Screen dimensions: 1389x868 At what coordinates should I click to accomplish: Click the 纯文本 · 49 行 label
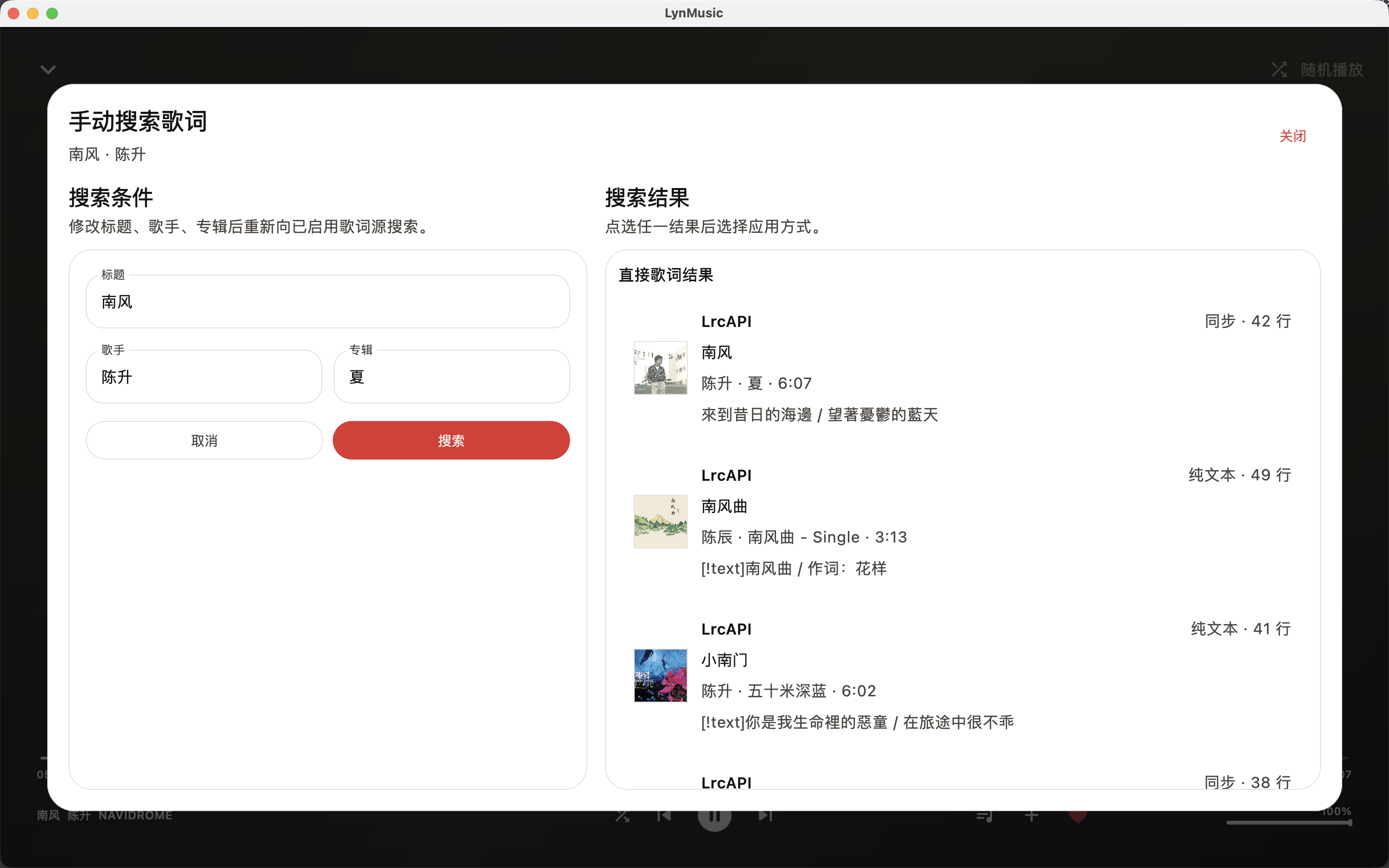tap(1240, 475)
